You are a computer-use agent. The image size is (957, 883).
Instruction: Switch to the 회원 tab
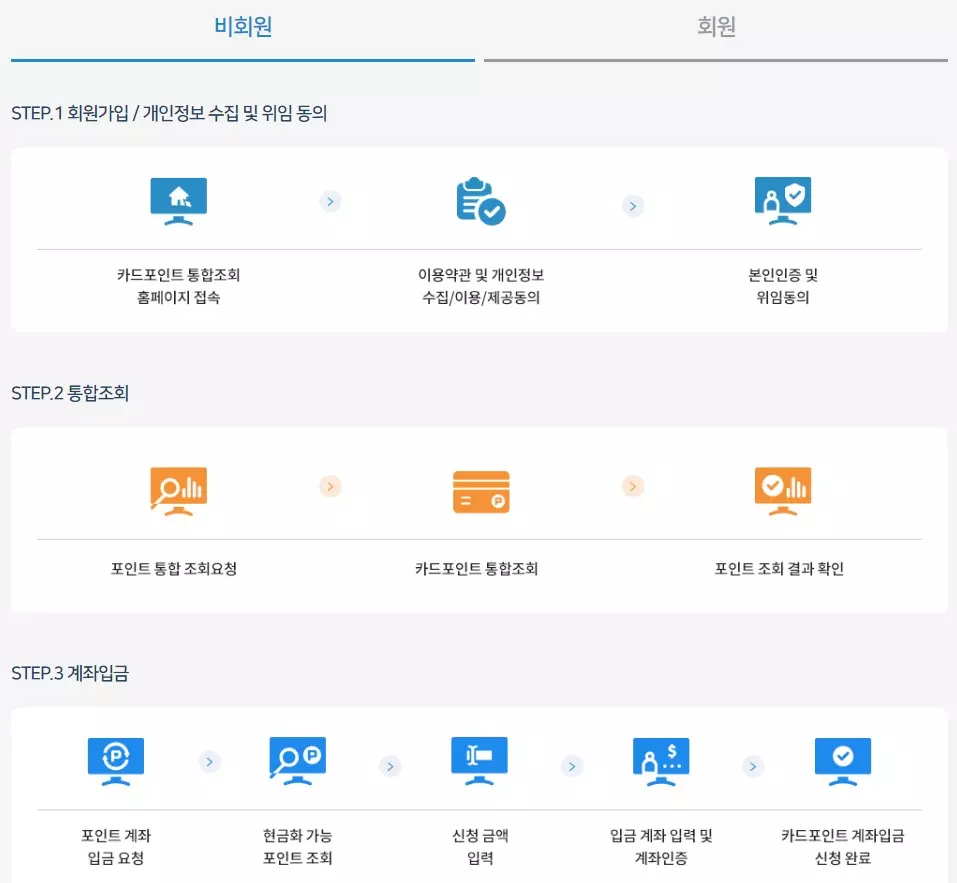tap(716, 27)
